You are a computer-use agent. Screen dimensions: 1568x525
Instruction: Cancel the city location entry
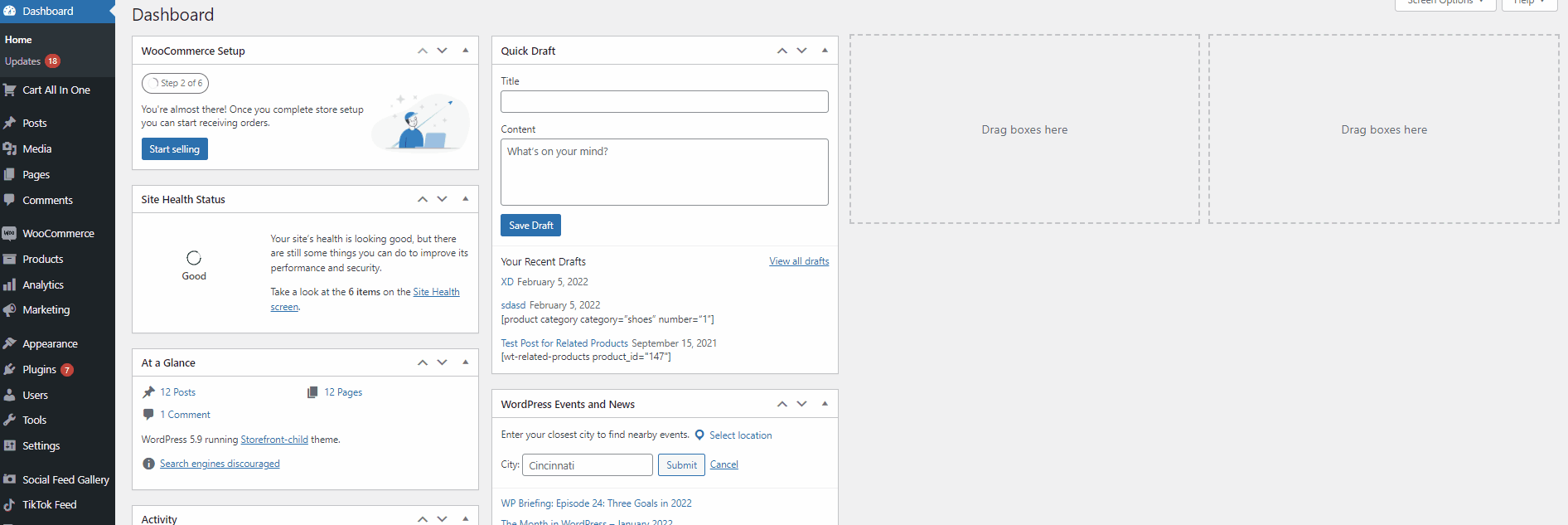click(724, 464)
